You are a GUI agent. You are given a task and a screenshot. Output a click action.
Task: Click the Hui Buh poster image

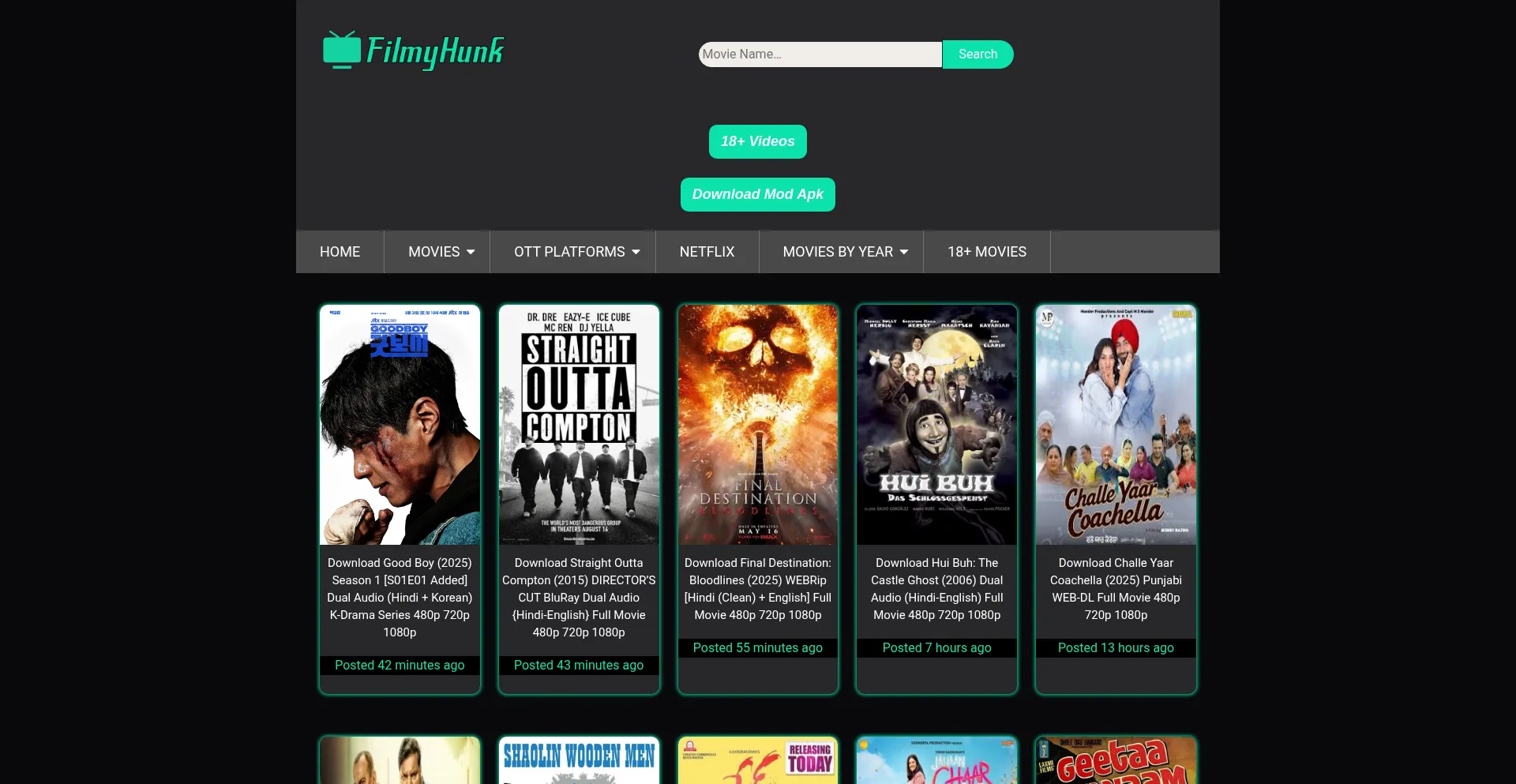pyautogui.click(x=936, y=425)
